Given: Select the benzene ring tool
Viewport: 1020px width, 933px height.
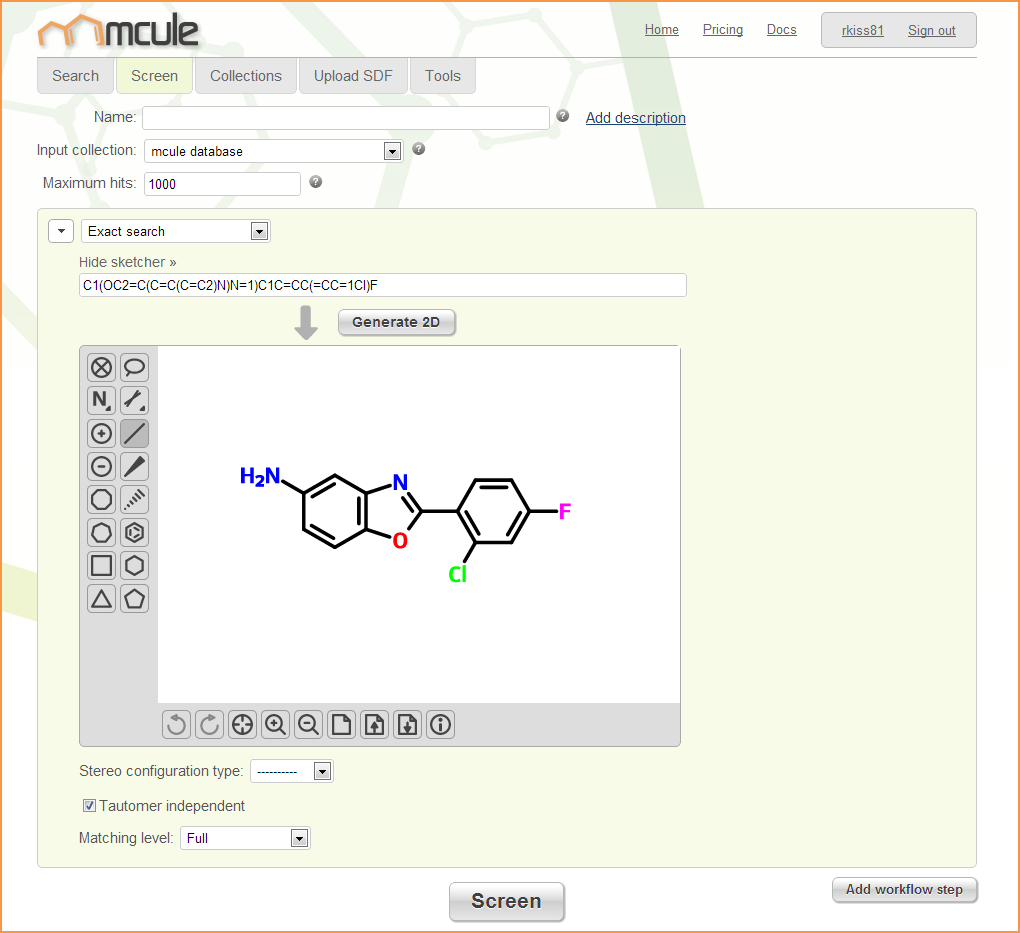Looking at the screenshot, I should pyautogui.click(x=134, y=532).
